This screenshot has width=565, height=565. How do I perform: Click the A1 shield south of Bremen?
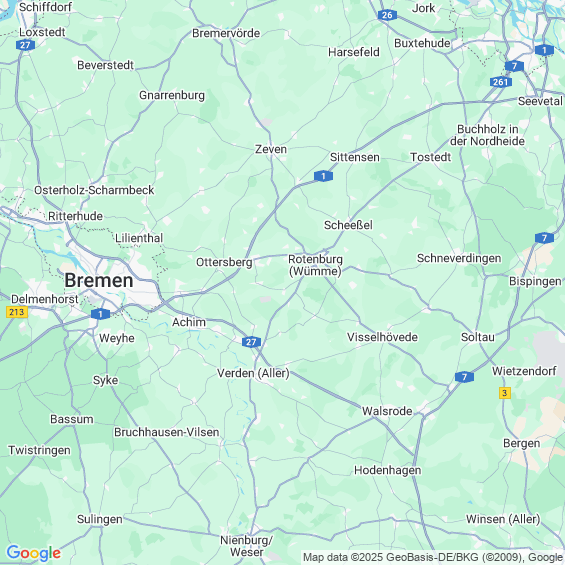[x=100, y=314]
